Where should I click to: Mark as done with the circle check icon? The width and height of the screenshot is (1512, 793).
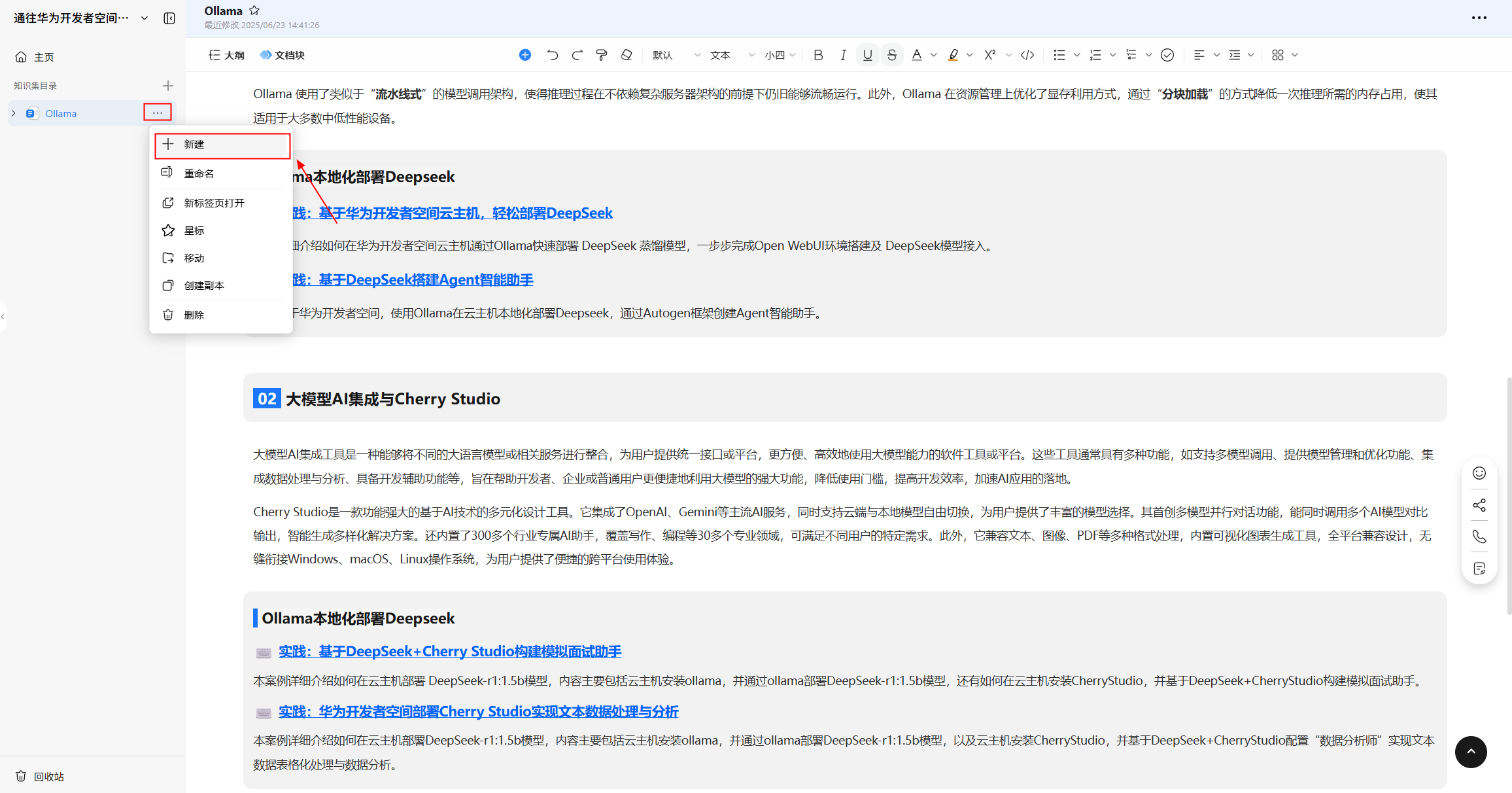pyautogui.click(x=1167, y=55)
